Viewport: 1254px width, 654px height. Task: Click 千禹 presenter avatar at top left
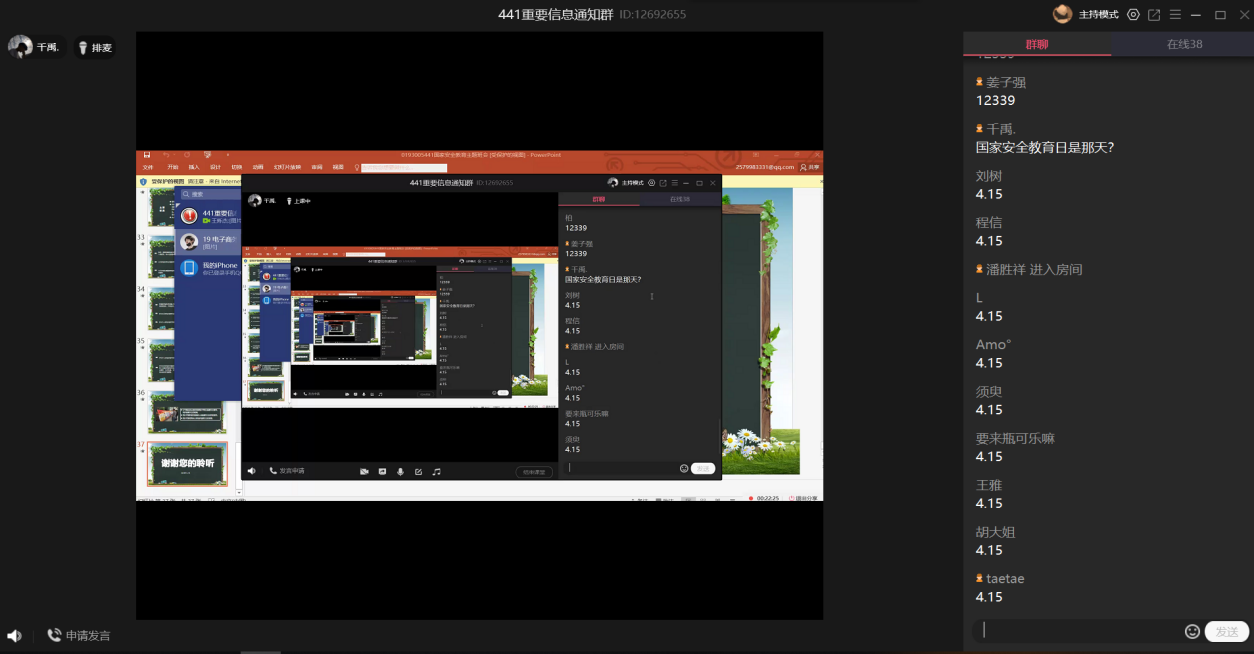tap(20, 47)
